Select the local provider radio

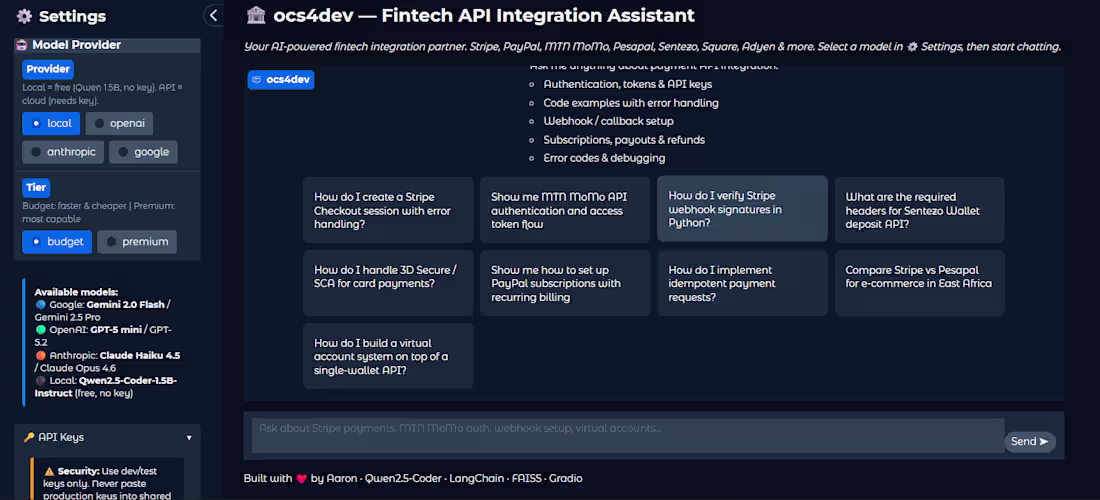pos(51,123)
